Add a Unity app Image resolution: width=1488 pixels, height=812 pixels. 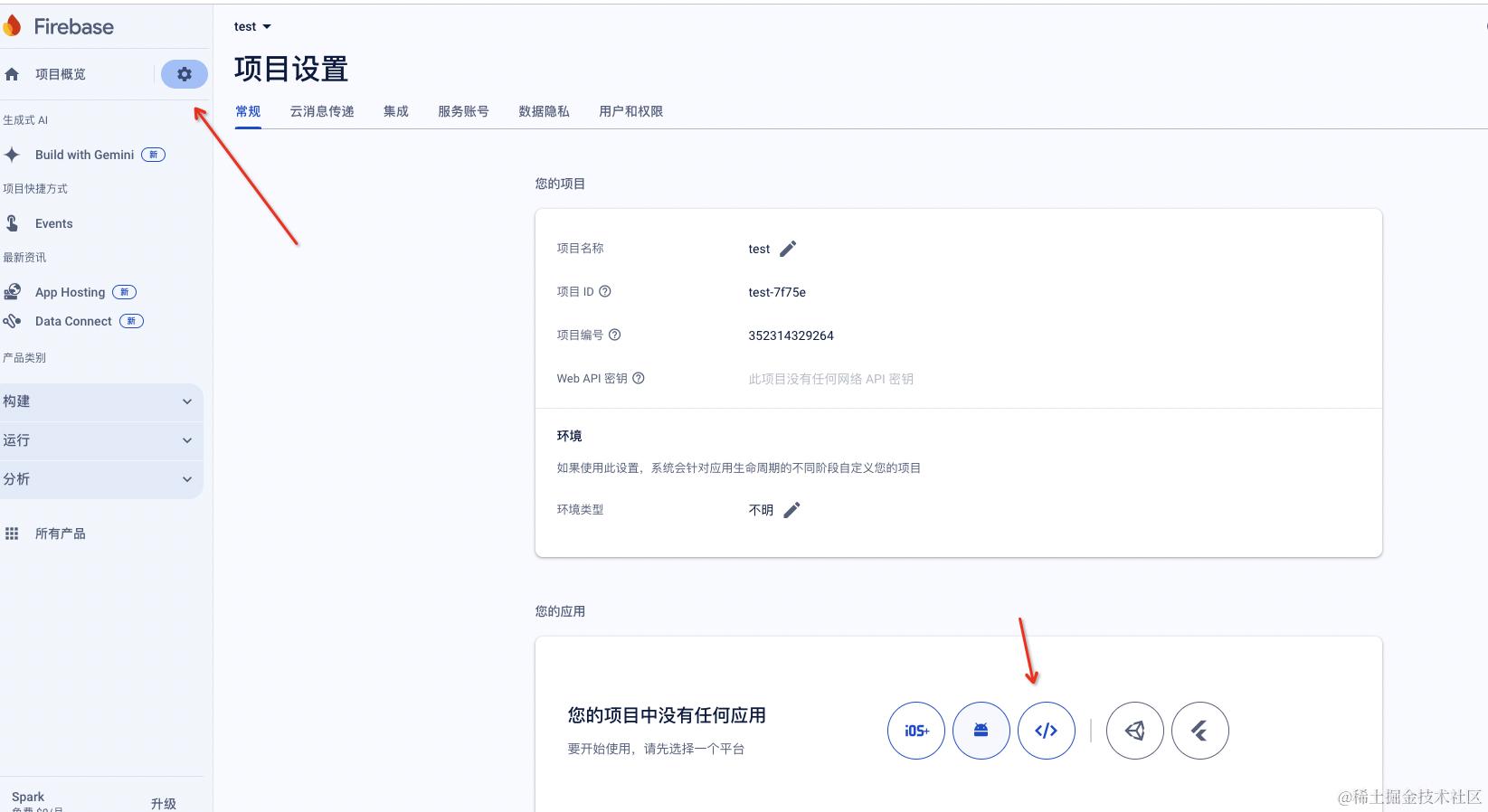coord(1135,731)
